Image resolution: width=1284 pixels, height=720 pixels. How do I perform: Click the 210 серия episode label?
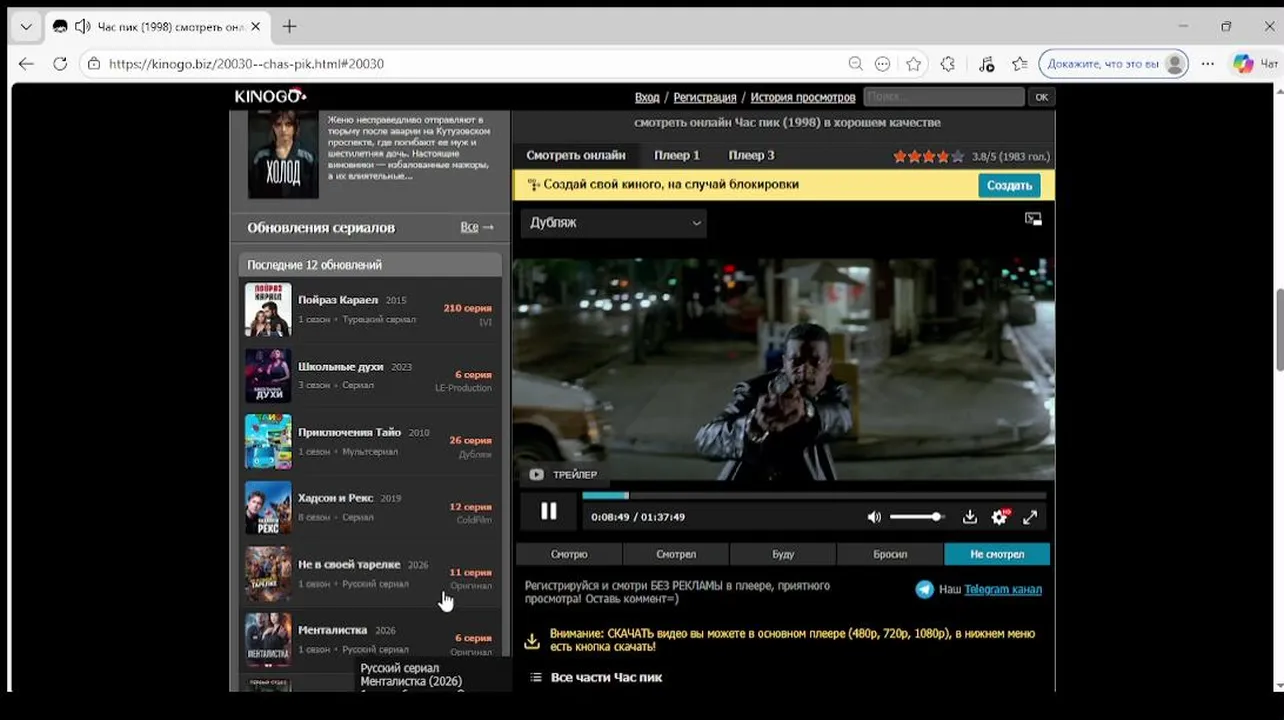pos(467,308)
